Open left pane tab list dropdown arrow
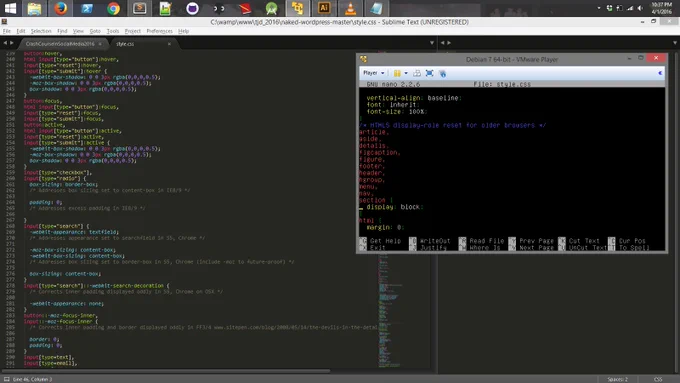 point(432,43)
